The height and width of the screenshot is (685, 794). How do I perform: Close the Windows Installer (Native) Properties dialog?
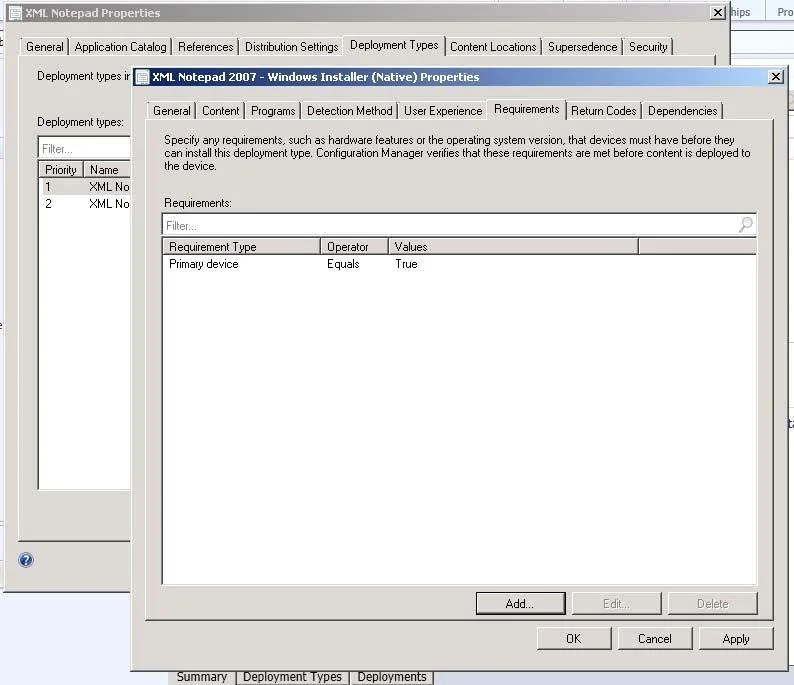(776, 76)
